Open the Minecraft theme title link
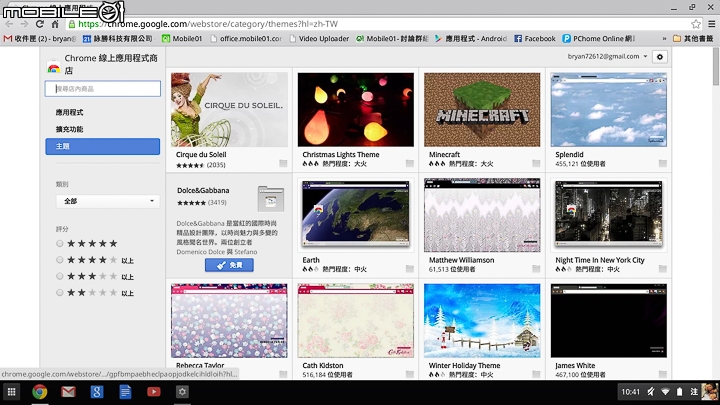 444,155
